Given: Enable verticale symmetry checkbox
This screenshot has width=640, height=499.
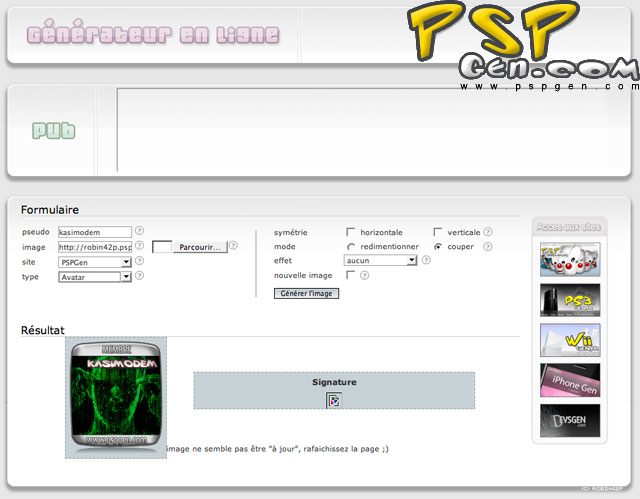Looking at the screenshot, I should (x=438, y=232).
